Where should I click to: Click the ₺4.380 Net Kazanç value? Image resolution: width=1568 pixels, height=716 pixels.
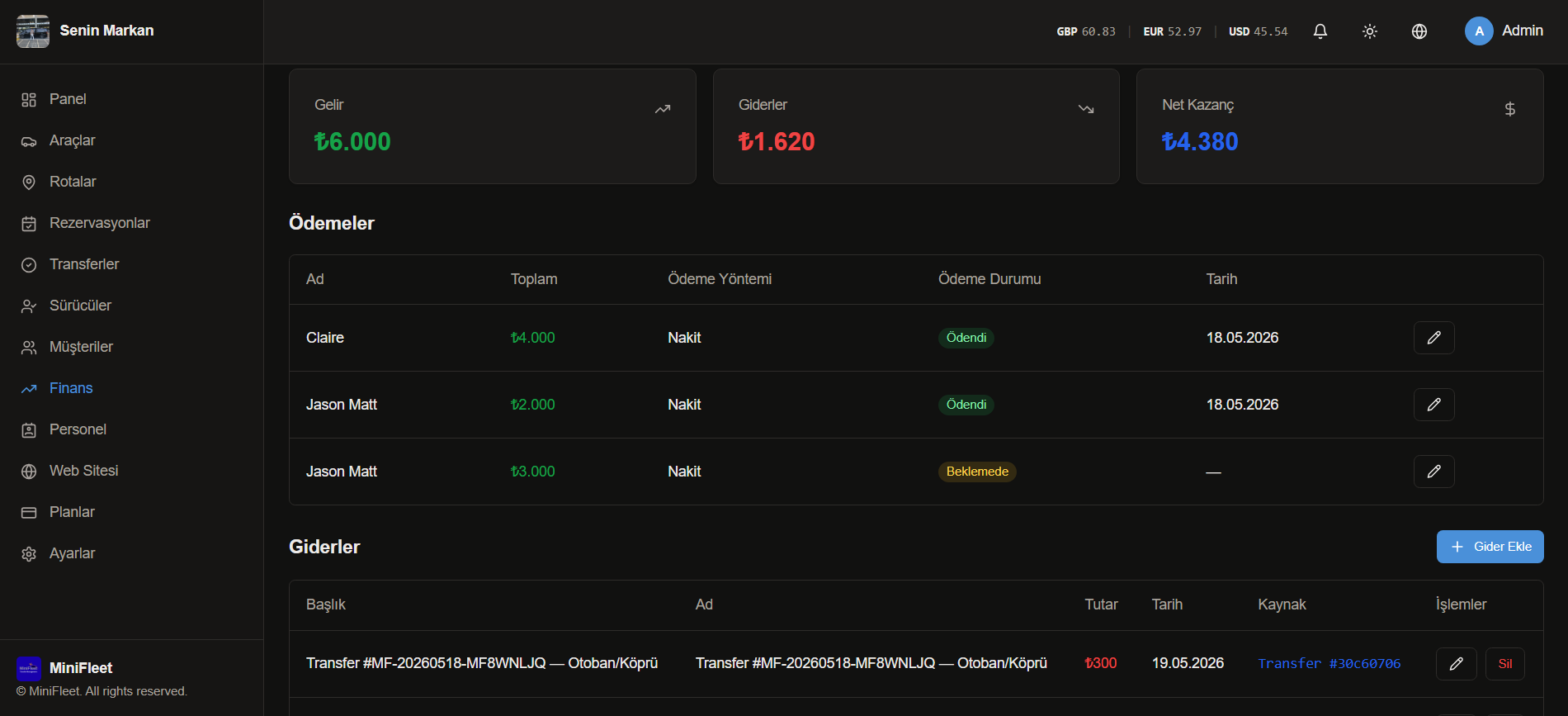click(x=1200, y=141)
